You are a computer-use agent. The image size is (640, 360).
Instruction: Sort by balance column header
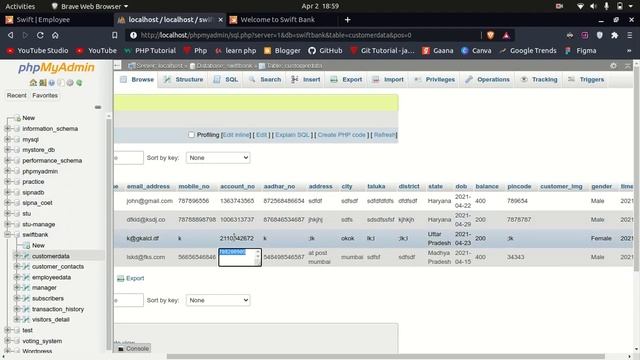point(487,187)
